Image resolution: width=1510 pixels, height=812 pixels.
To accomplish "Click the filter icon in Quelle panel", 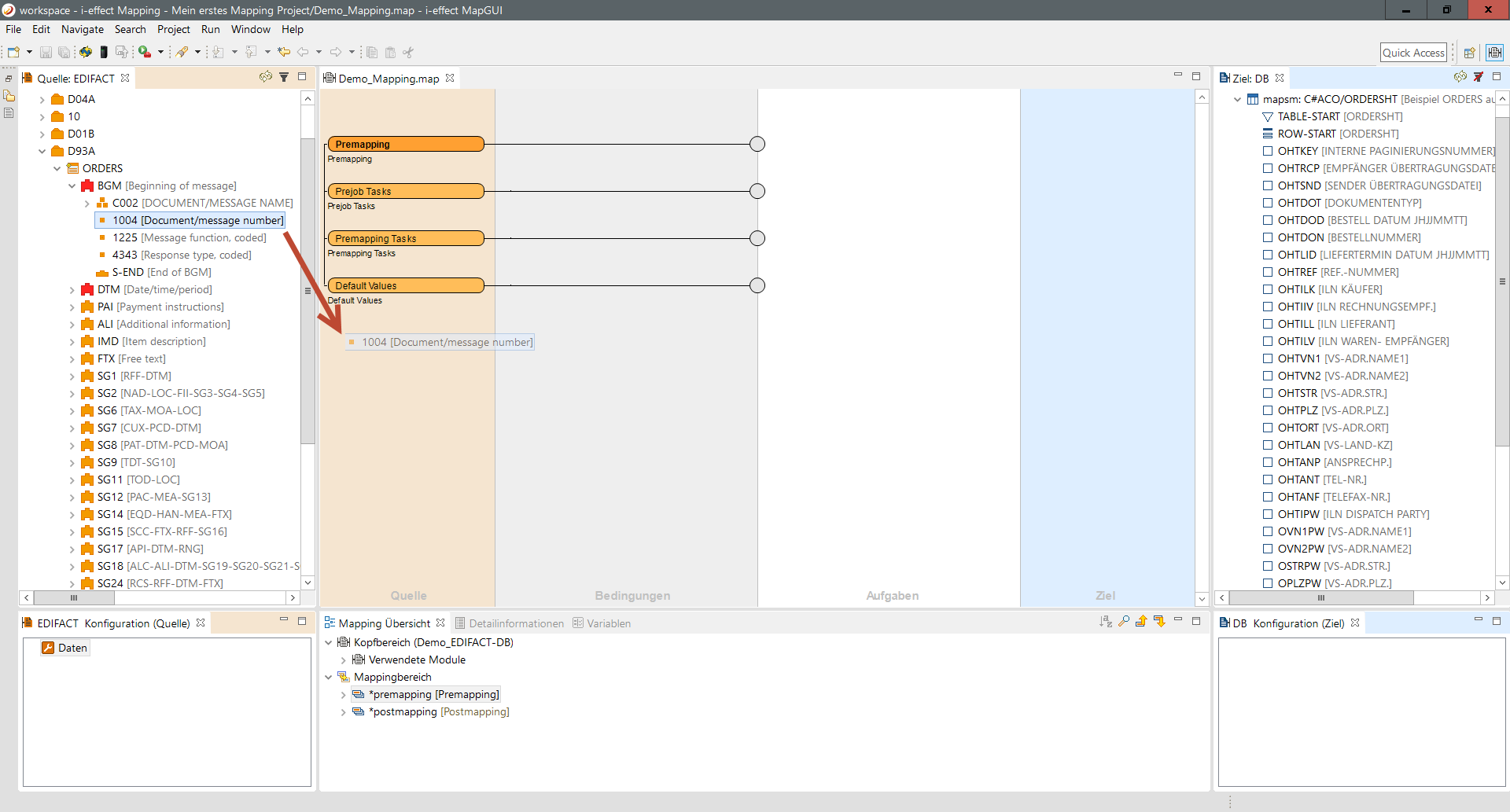I will (284, 77).
